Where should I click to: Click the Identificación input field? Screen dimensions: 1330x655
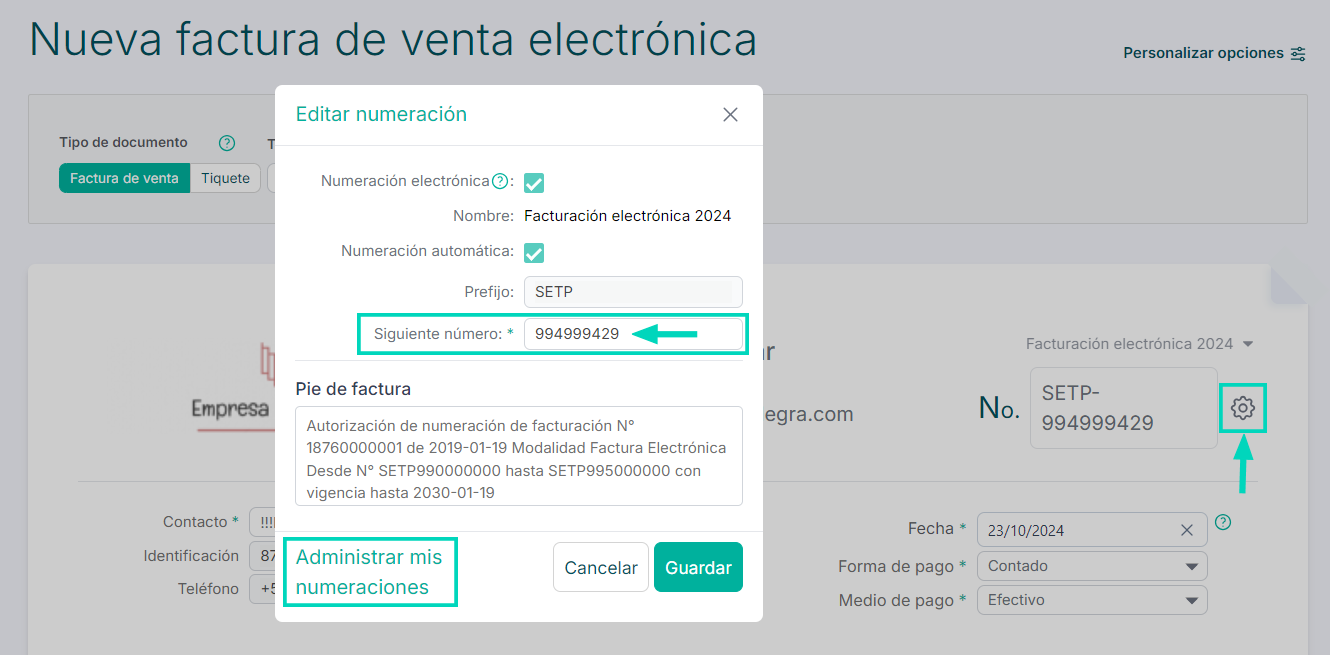pyautogui.click(x=262, y=556)
